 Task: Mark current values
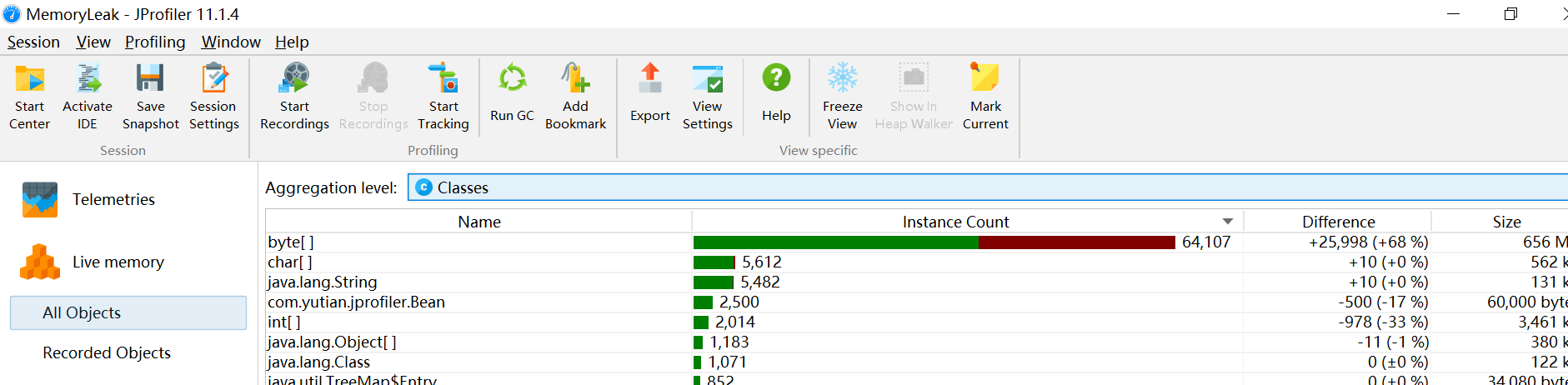pos(985,97)
